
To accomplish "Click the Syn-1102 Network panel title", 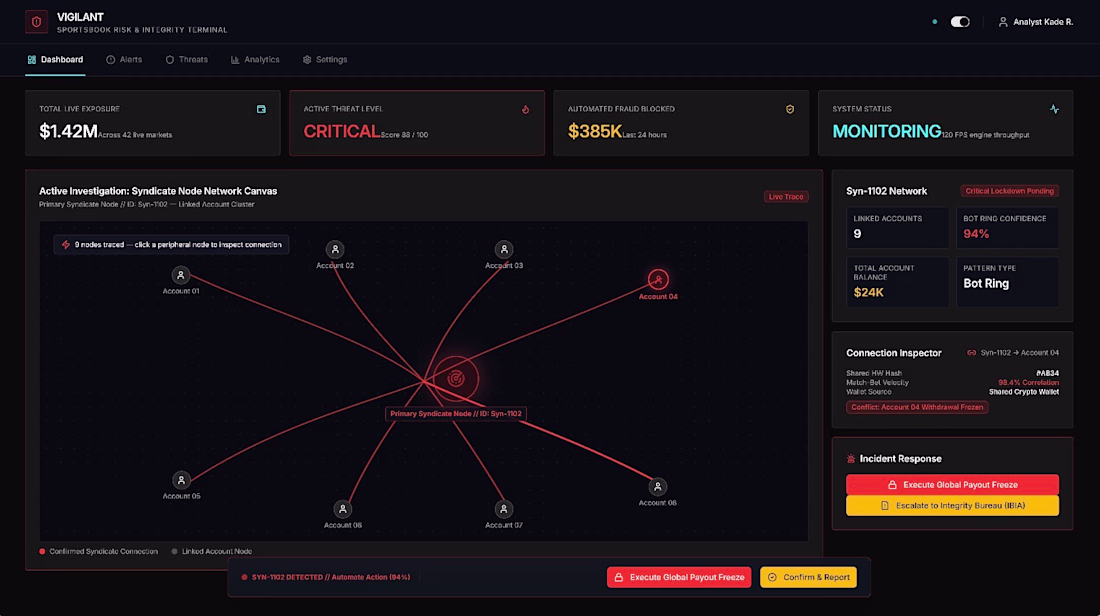I will click(887, 191).
